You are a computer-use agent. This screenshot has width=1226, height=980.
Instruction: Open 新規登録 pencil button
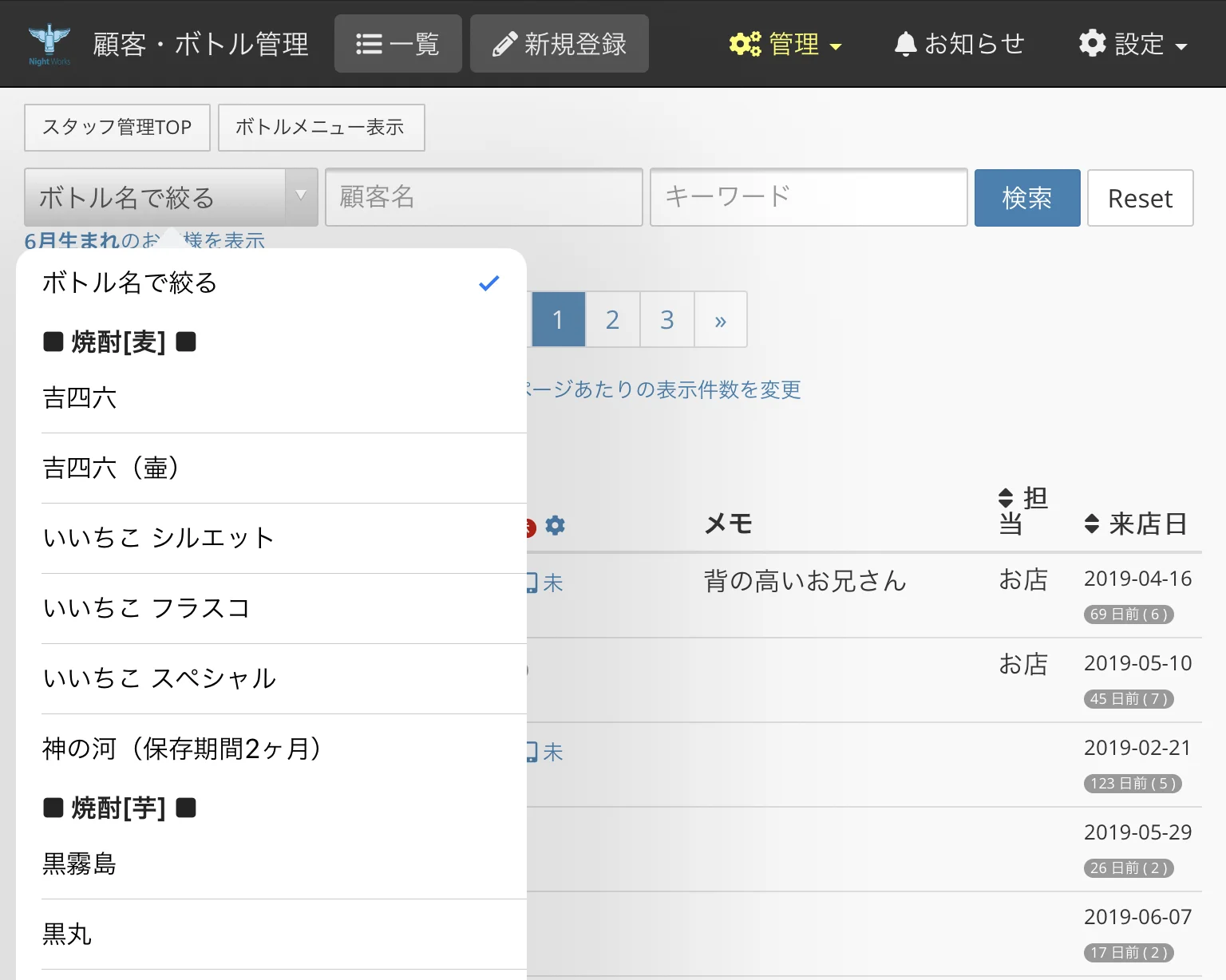tap(560, 44)
